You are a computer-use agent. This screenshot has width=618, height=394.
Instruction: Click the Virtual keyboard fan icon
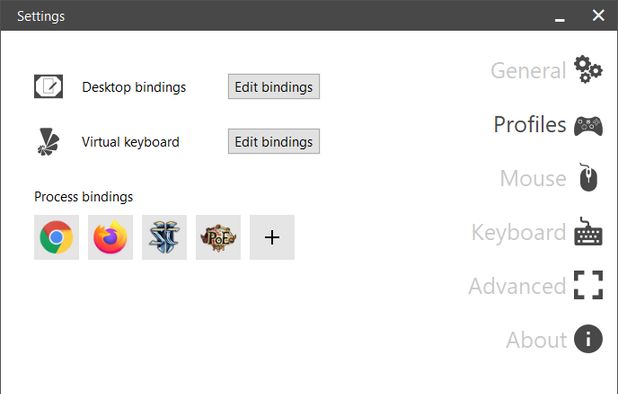click(48, 141)
